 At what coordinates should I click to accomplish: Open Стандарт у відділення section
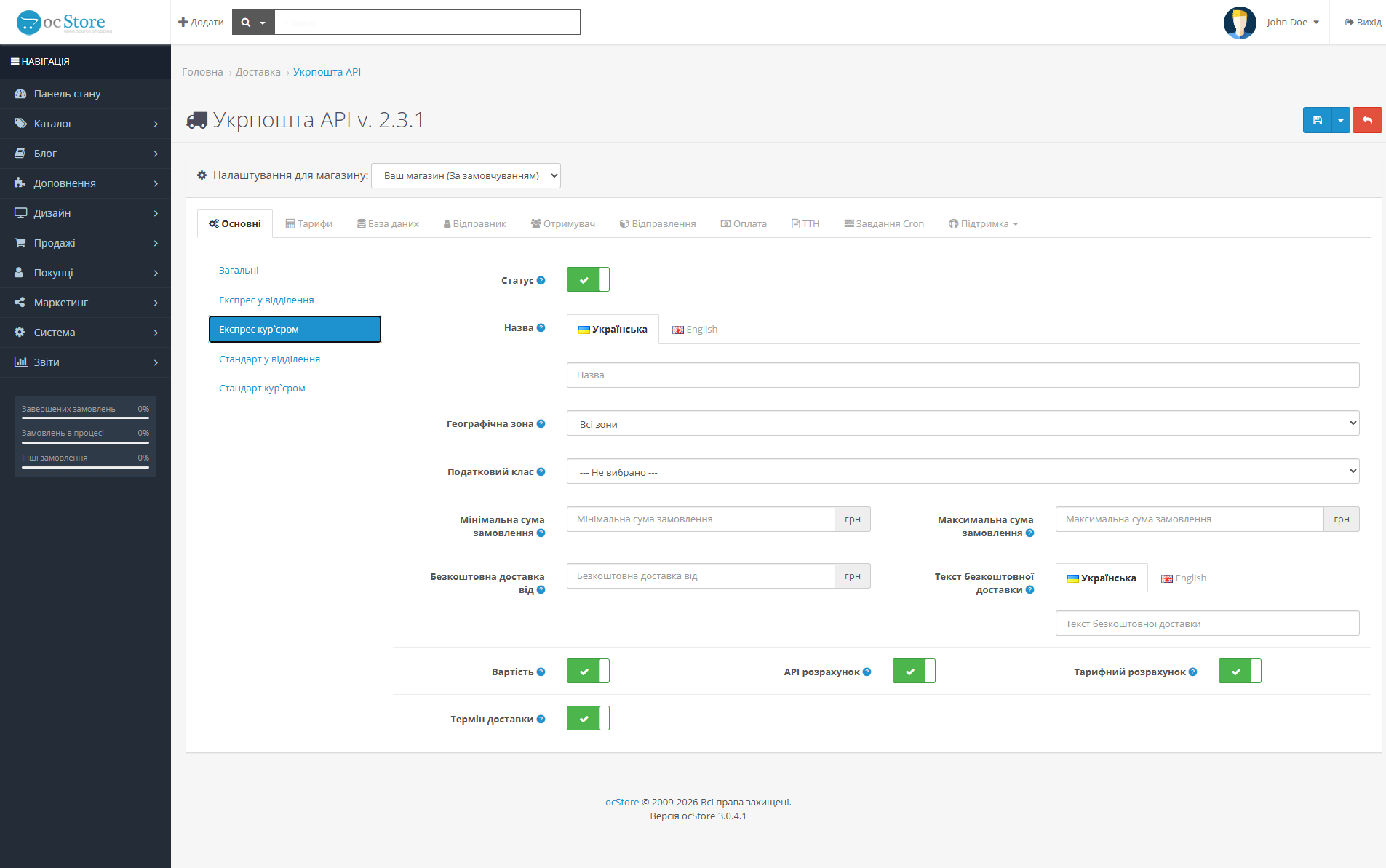coord(295,359)
